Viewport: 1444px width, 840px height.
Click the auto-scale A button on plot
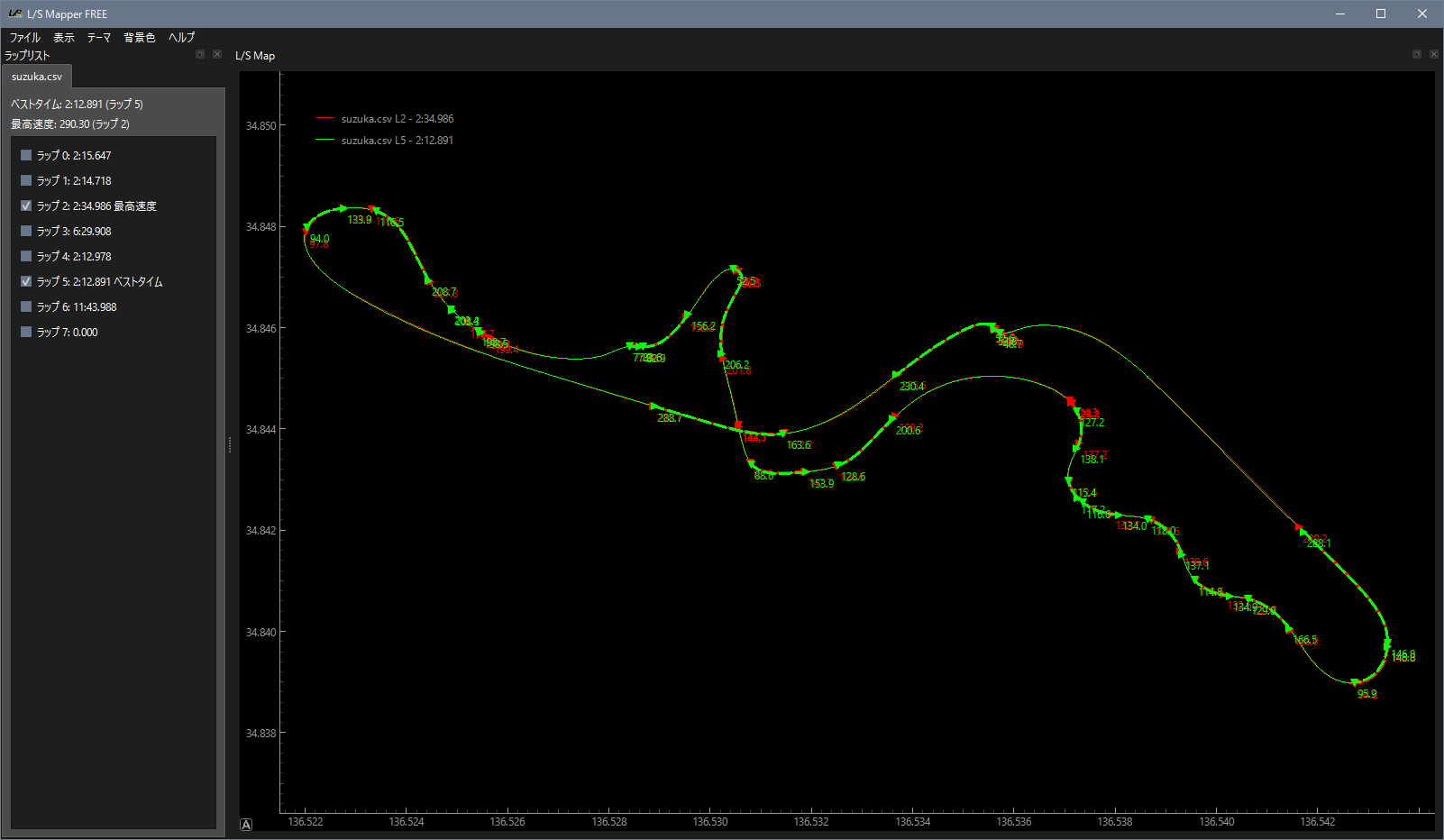coord(246,824)
